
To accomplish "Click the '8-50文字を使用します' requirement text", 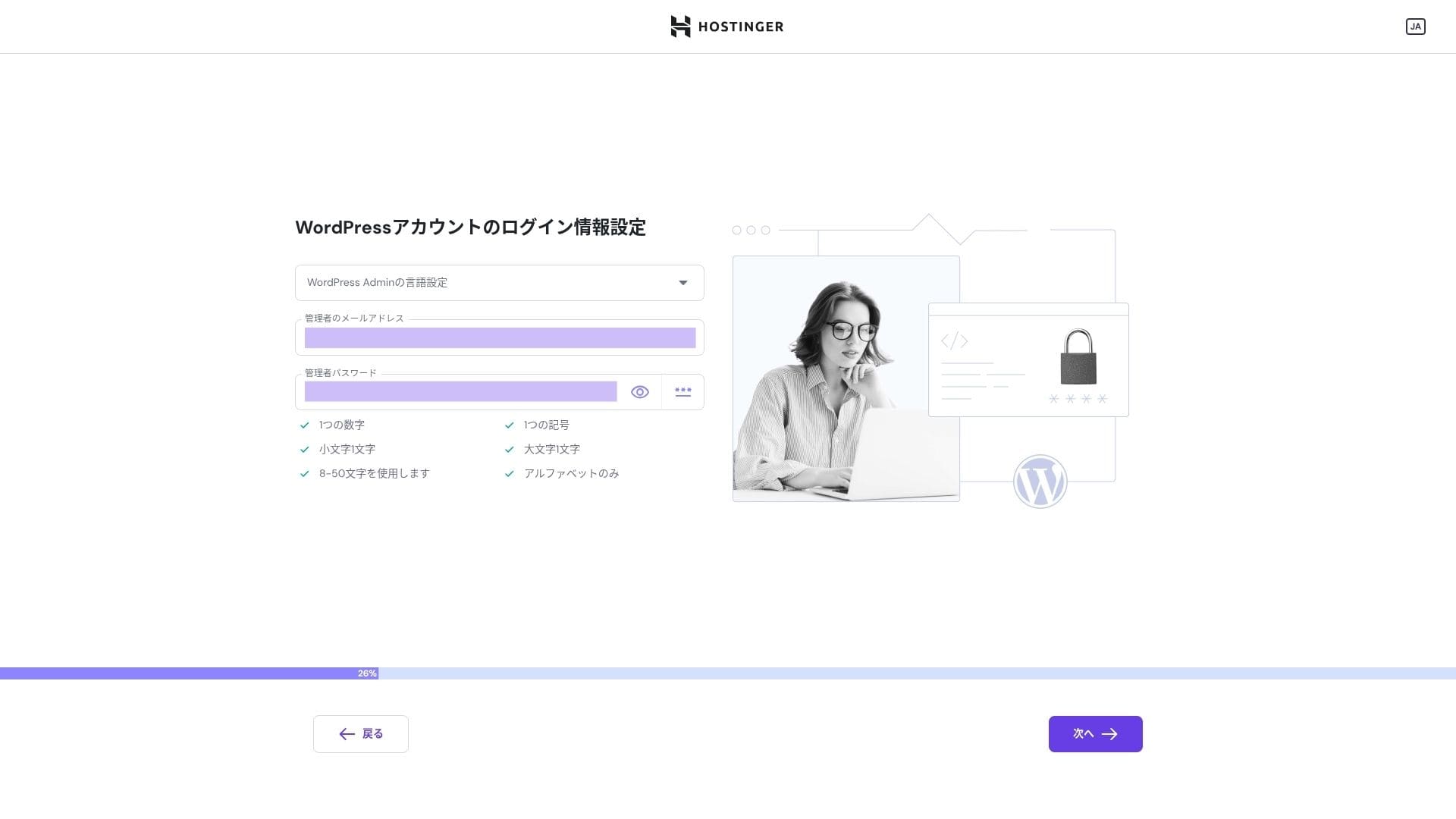I will (x=375, y=474).
